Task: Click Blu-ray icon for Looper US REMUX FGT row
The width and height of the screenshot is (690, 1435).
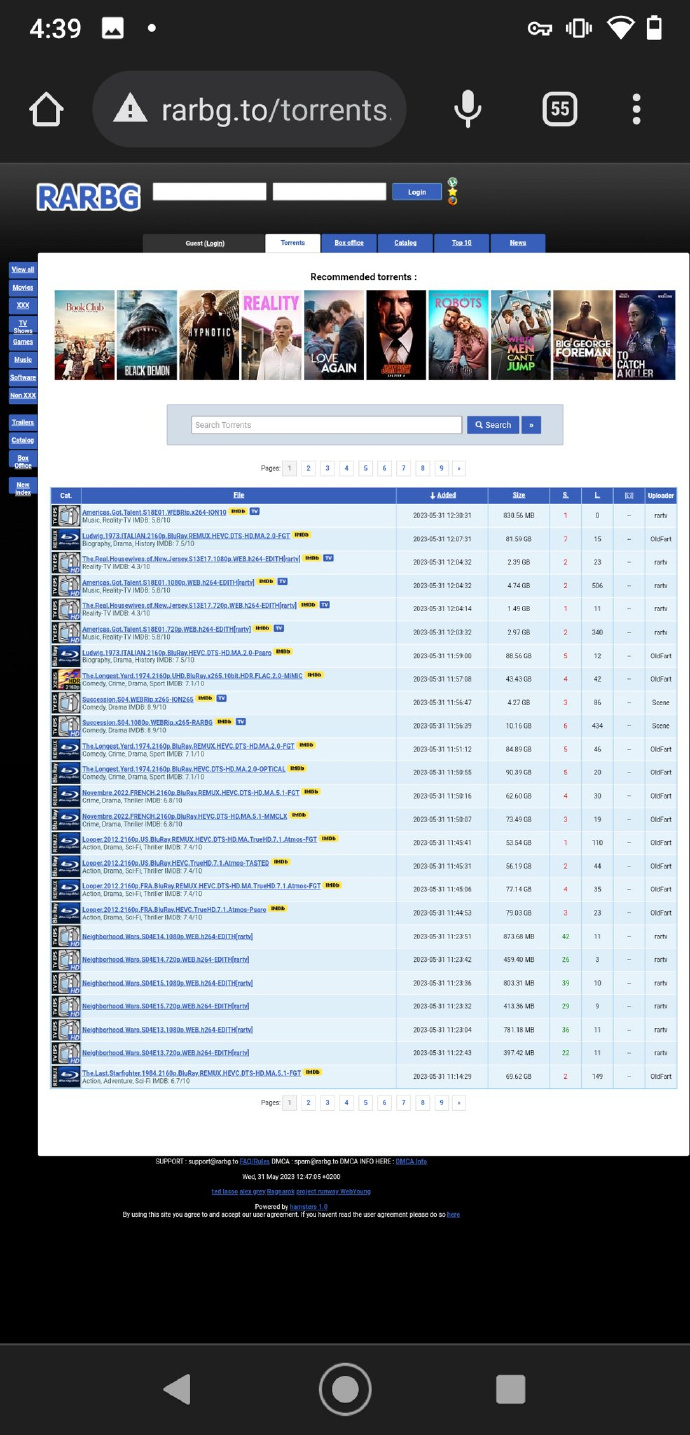Action: 66,842
